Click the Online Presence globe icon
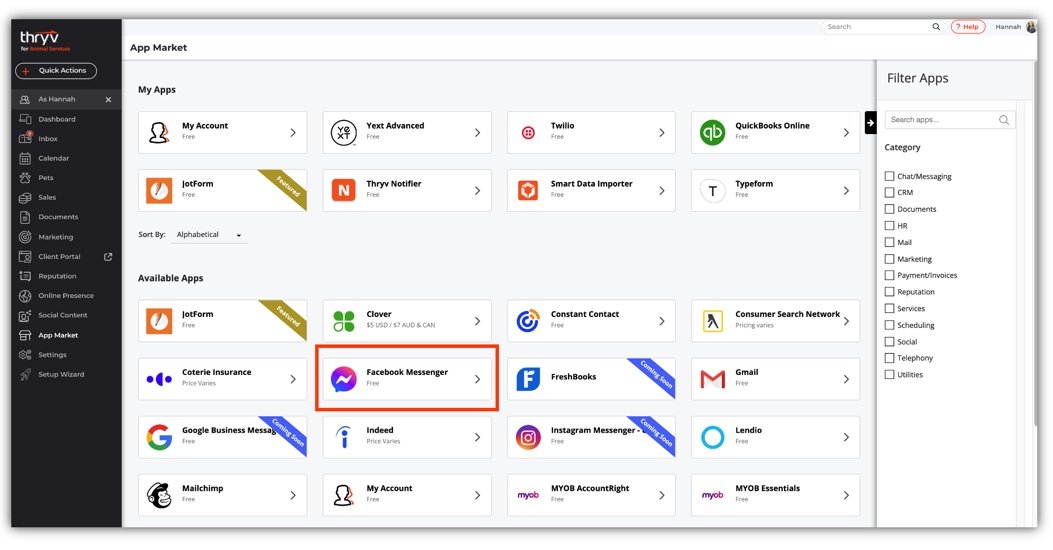 click(25, 295)
